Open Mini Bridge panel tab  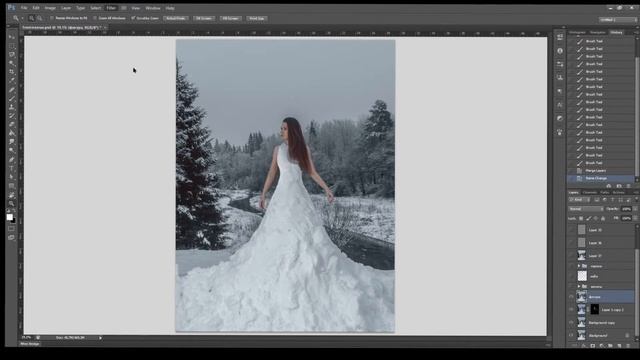30,344
